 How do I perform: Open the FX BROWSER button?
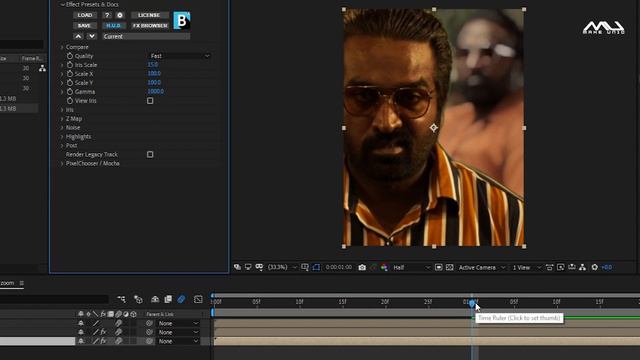(150, 25)
